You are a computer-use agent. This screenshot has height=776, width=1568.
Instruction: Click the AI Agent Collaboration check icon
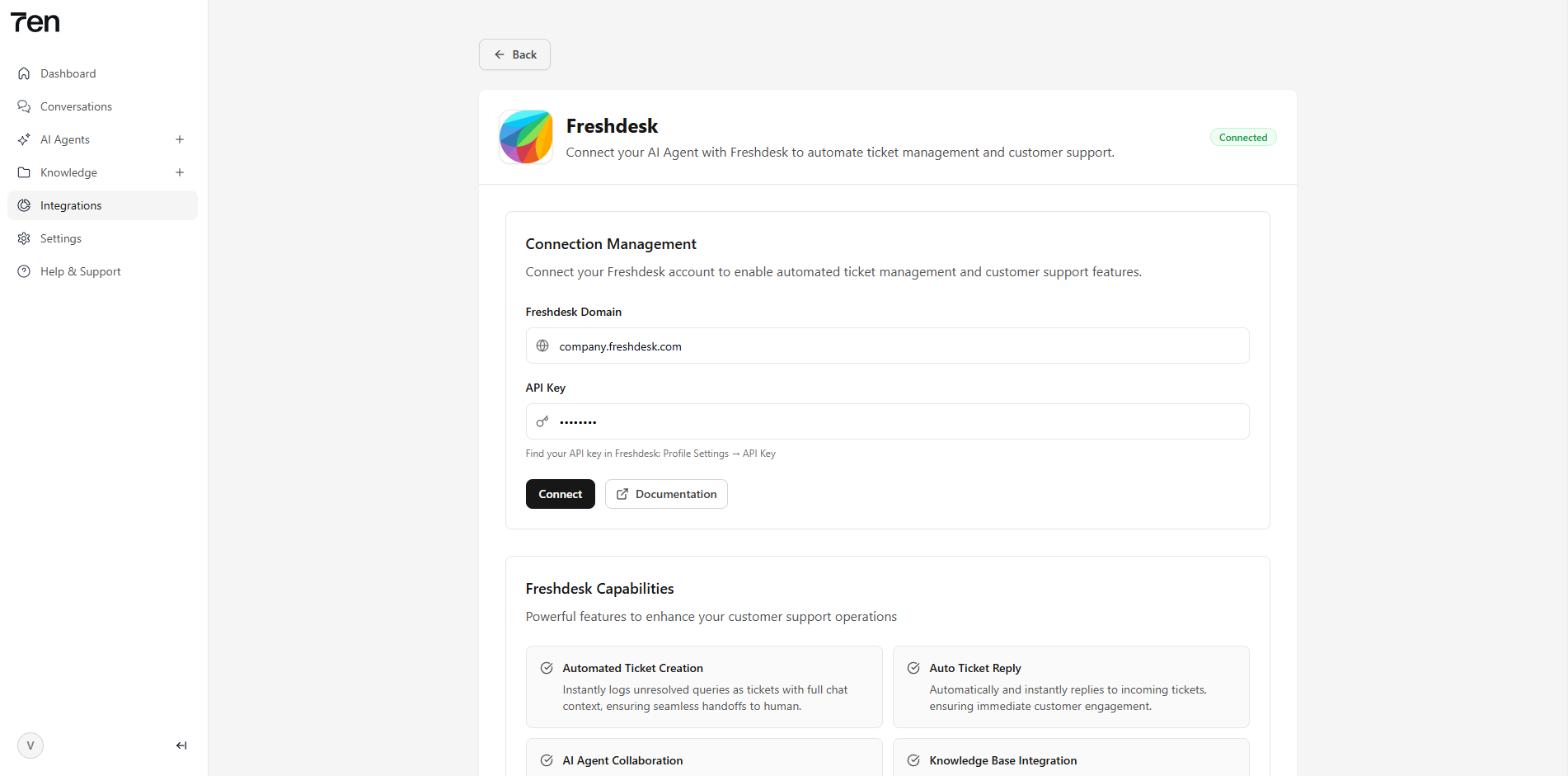click(547, 760)
